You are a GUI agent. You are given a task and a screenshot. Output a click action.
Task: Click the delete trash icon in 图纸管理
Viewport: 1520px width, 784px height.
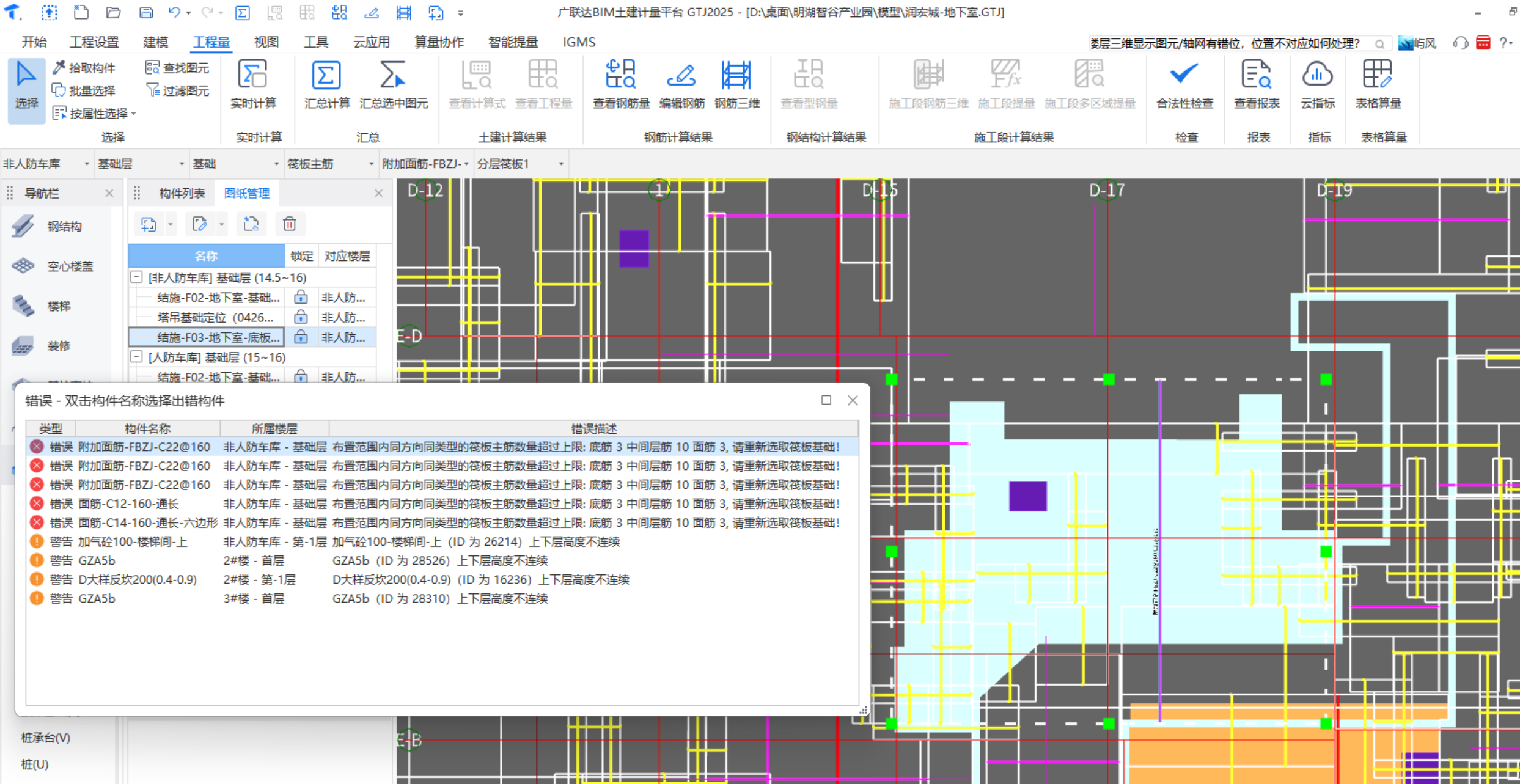click(290, 224)
